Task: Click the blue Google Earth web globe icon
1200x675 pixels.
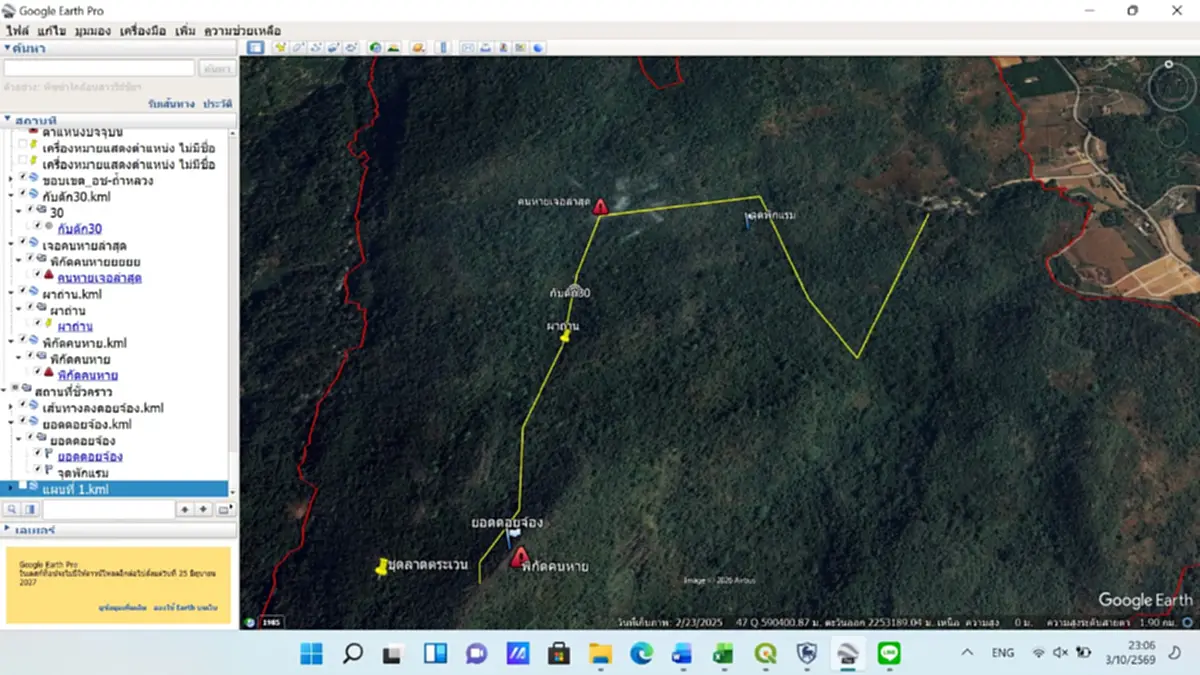Action: pyautogui.click(x=538, y=47)
